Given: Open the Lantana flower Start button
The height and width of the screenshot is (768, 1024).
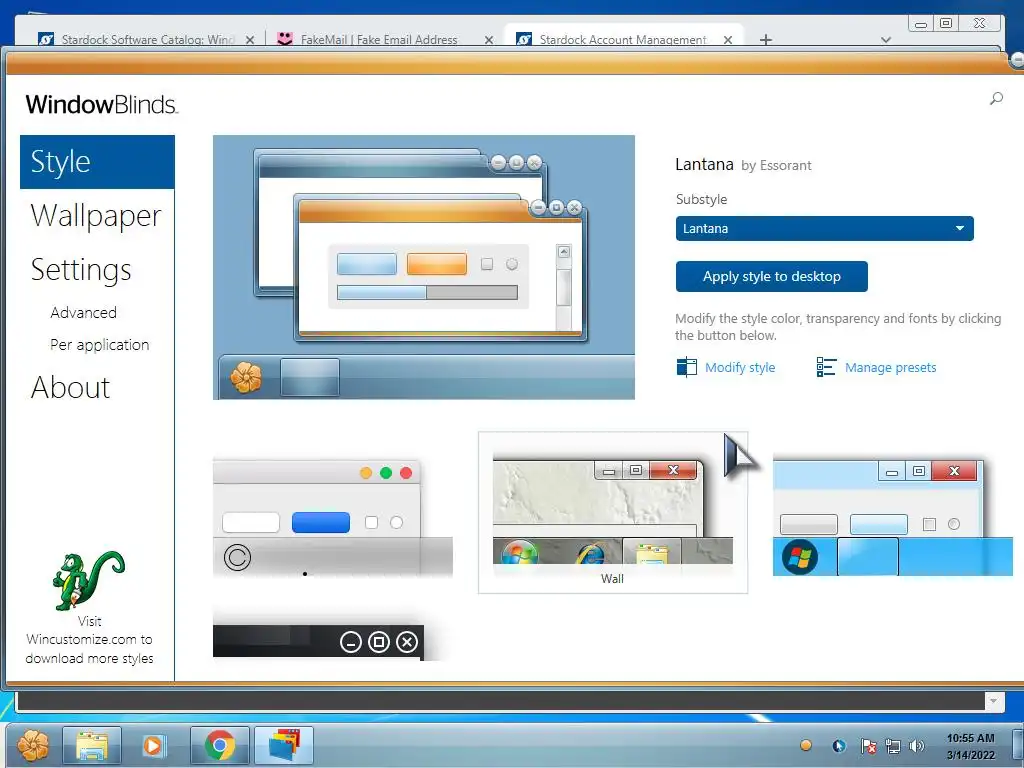Looking at the screenshot, I should click(x=33, y=745).
